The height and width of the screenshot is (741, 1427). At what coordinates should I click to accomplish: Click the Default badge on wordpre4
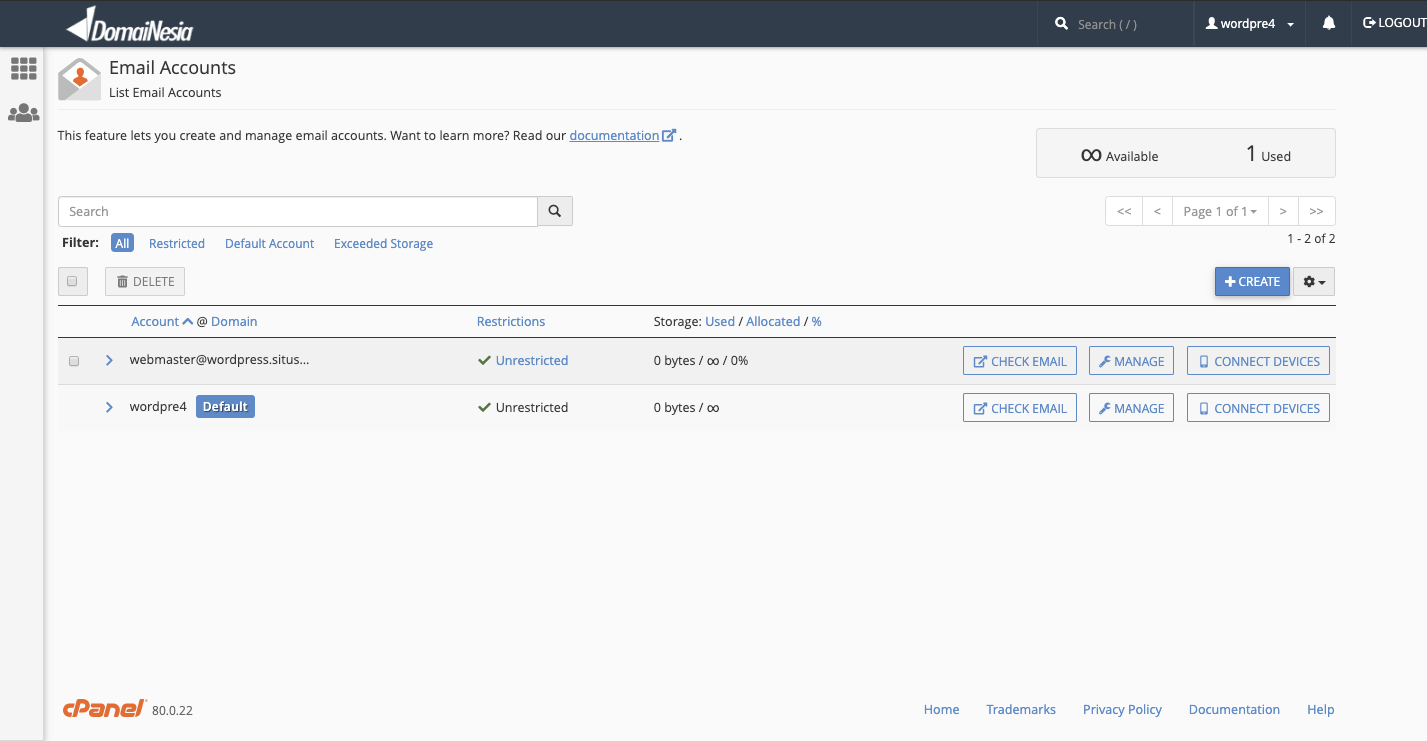pyautogui.click(x=225, y=407)
